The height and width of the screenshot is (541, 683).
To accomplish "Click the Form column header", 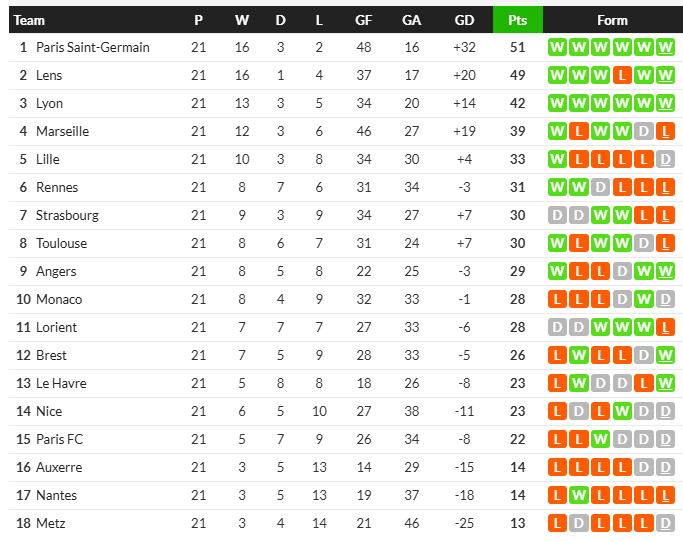I will point(612,20).
